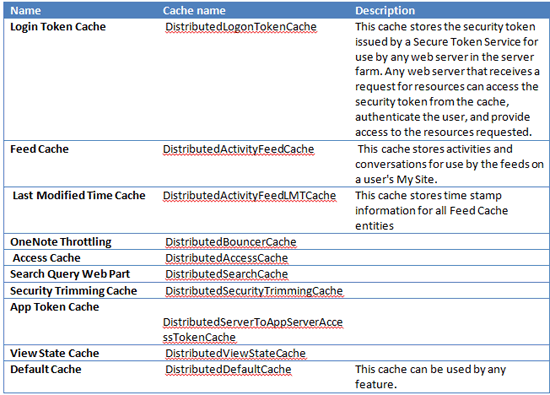Image resolution: width=550 pixels, height=395 pixels.
Task: Click description 'This cache stores time stamp information'
Action: point(431,210)
